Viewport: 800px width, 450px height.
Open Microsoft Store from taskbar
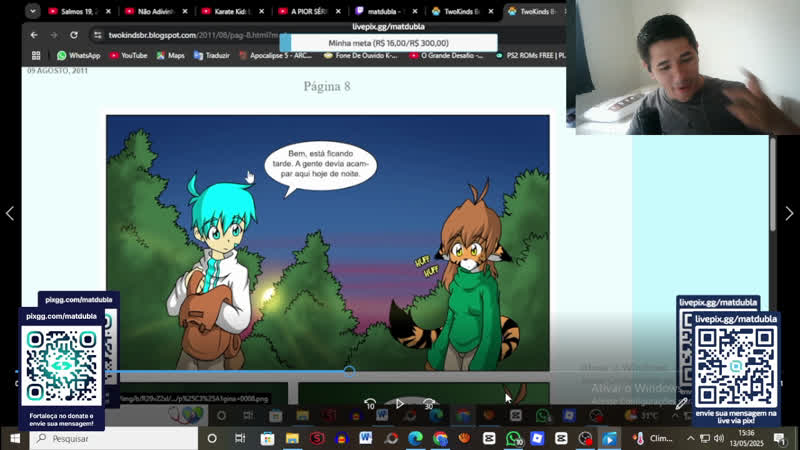[x=267, y=438]
